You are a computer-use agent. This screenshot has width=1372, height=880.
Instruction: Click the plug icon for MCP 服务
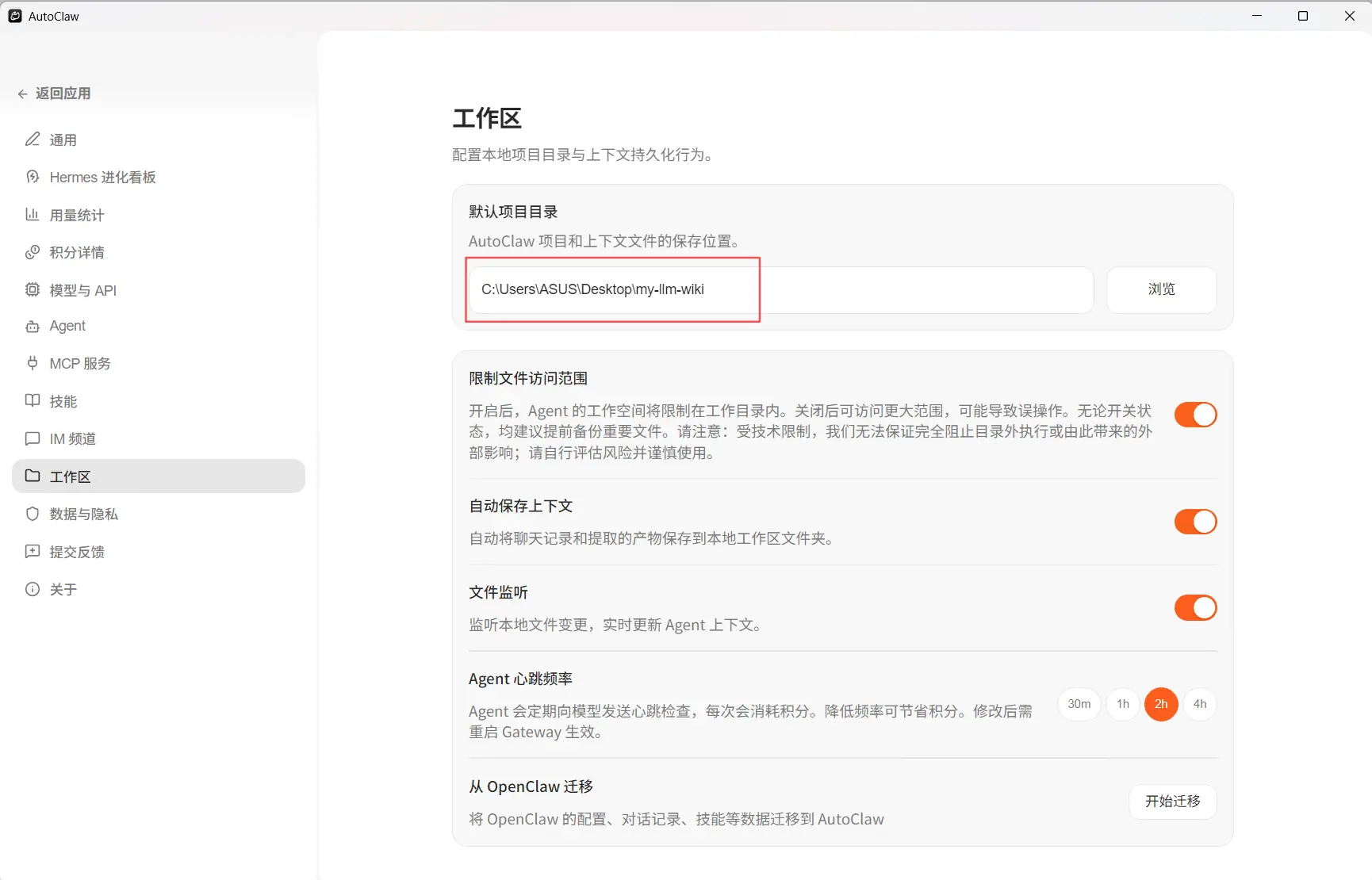[x=33, y=363]
